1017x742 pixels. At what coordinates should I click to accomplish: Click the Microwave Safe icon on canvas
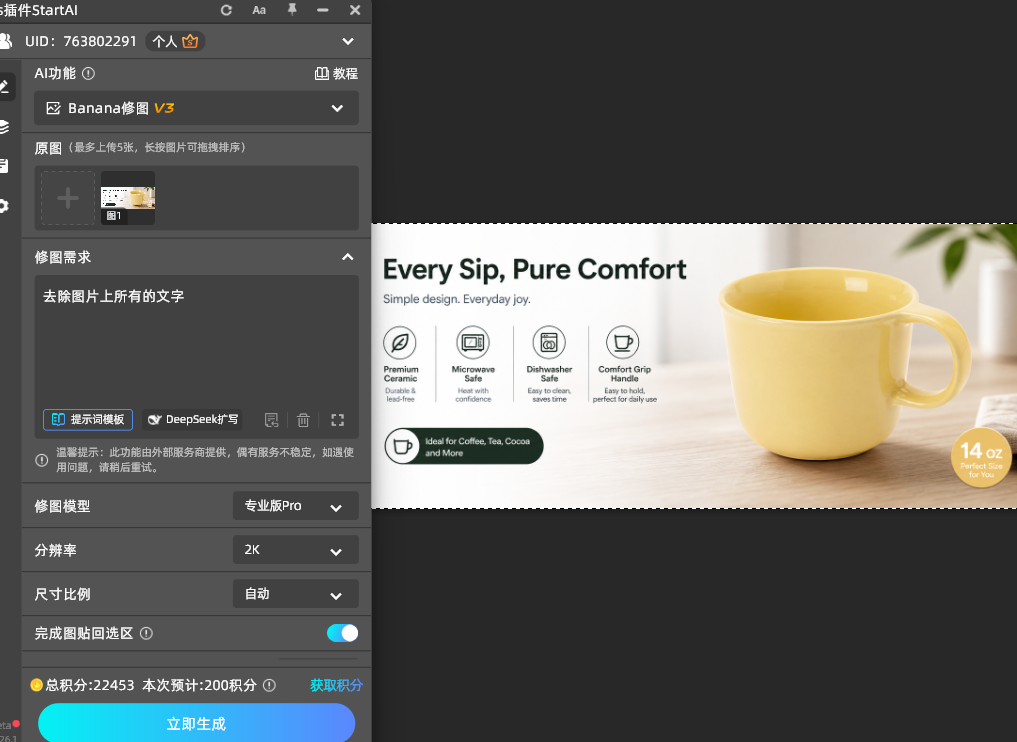(473, 342)
